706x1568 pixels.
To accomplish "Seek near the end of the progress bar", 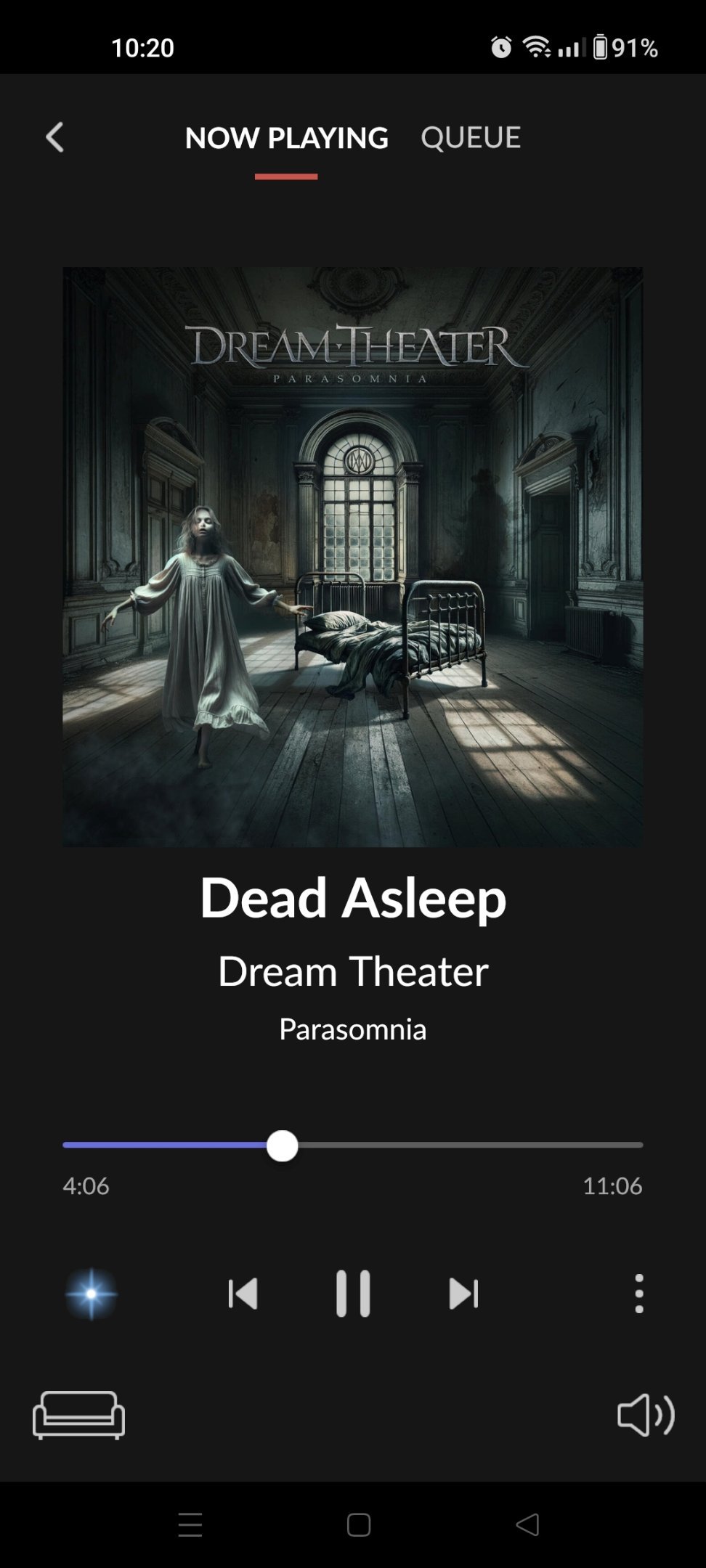I will pos(625,1146).
